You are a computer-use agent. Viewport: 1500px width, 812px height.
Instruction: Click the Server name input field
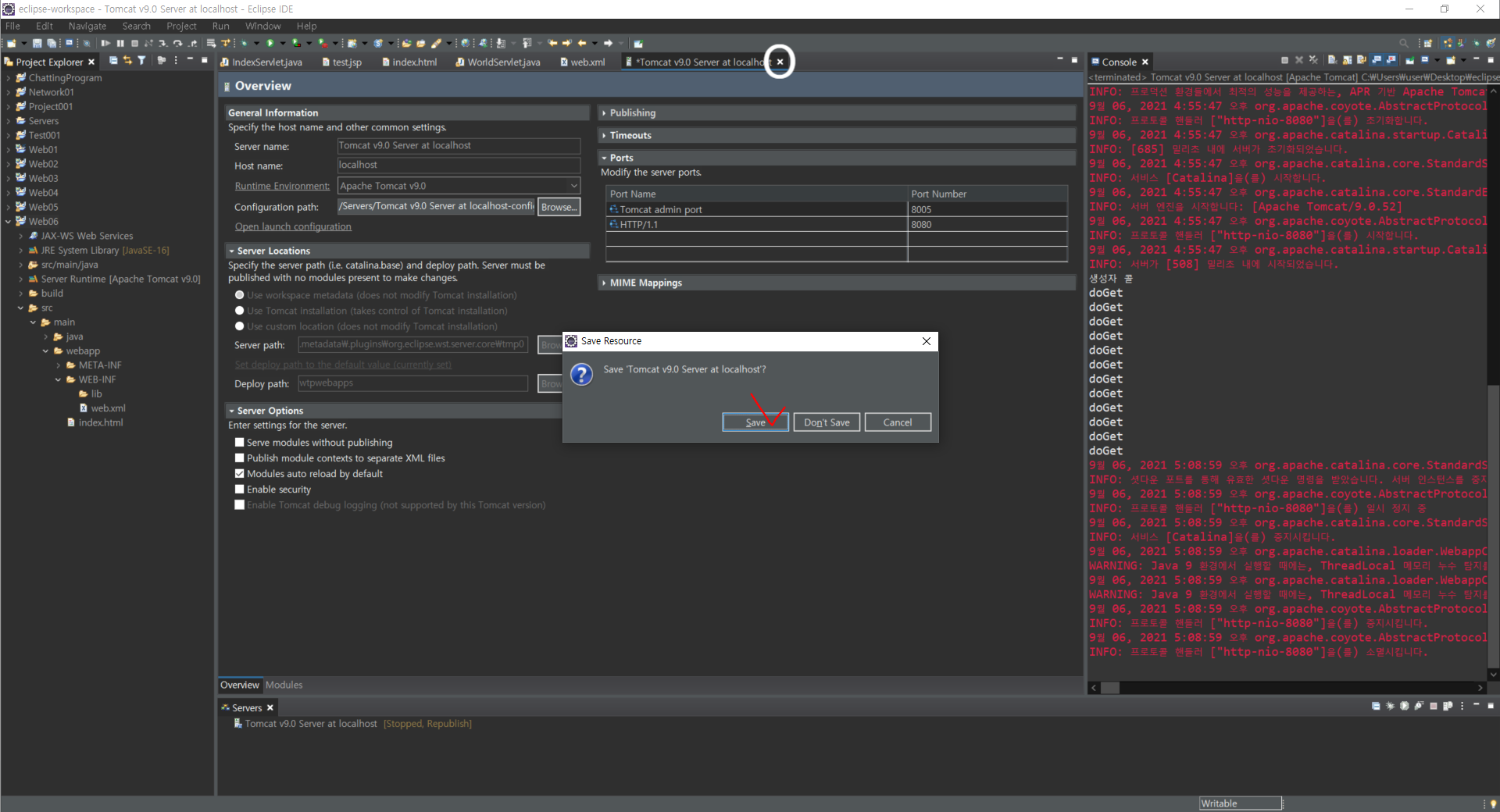coord(459,146)
